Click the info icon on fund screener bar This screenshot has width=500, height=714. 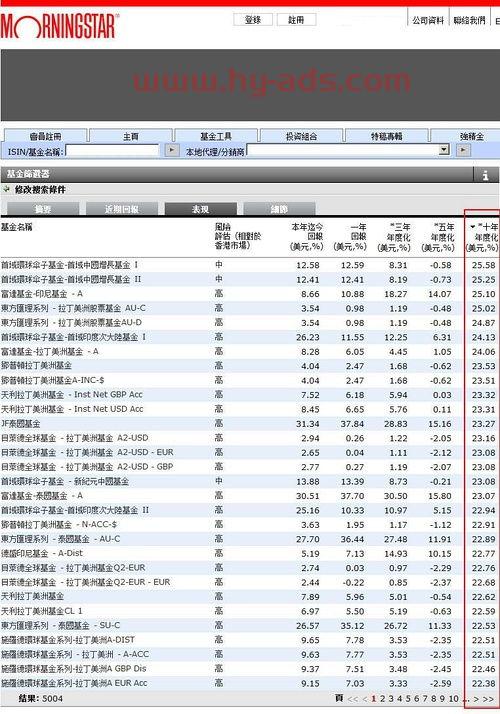tap(485, 174)
